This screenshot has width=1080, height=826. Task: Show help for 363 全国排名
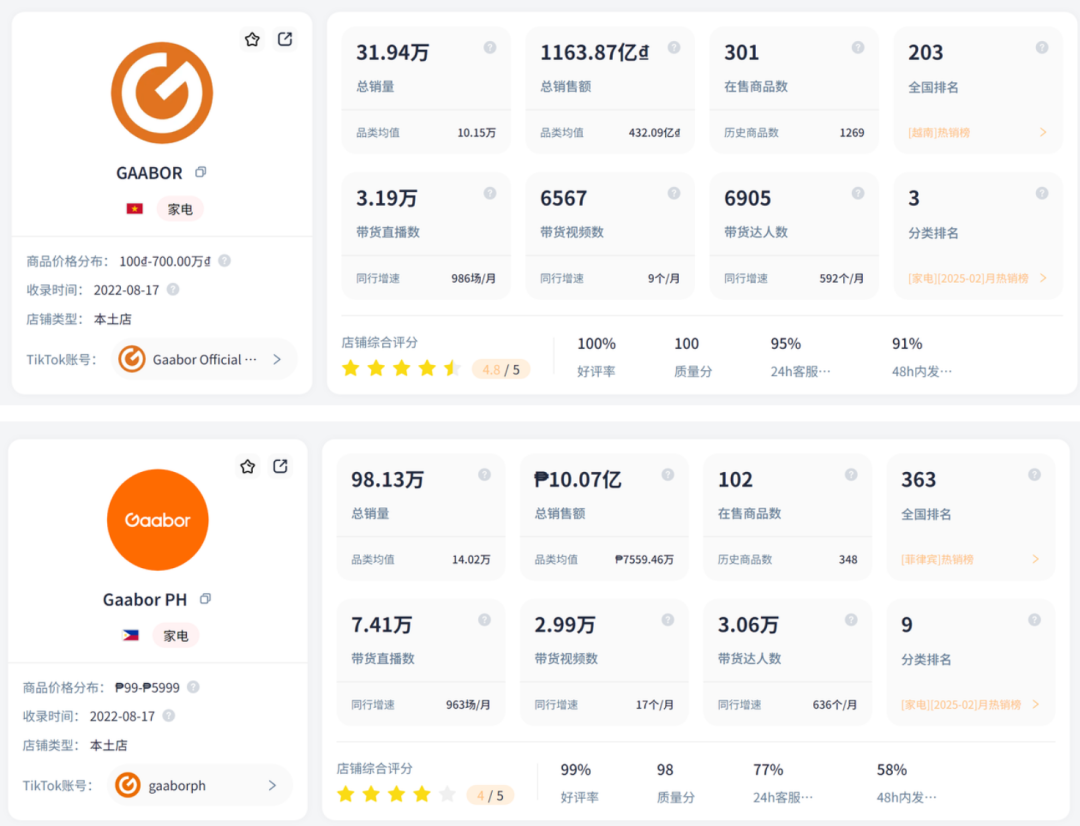tap(1035, 475)
